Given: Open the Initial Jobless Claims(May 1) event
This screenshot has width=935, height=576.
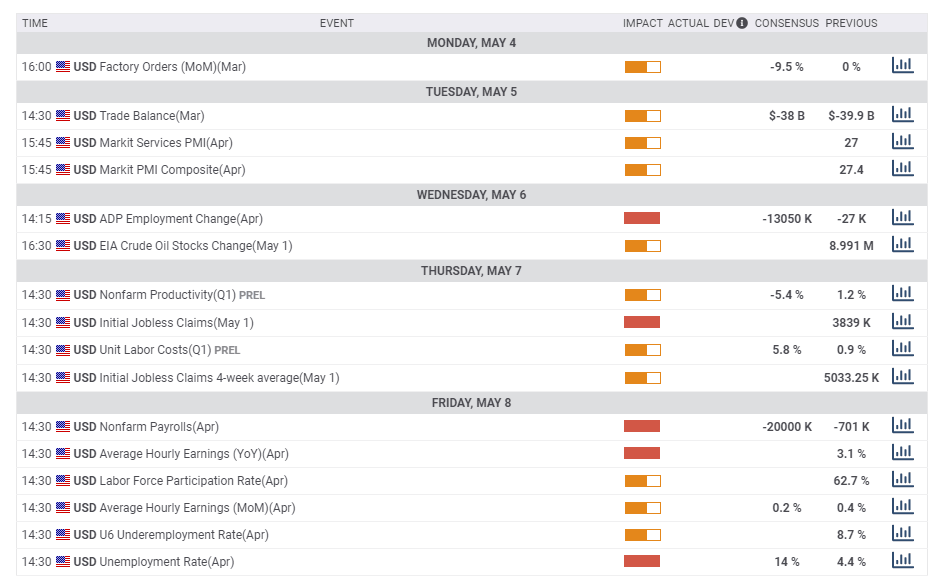Looking at the screenshot, I should tap(176, 323).
